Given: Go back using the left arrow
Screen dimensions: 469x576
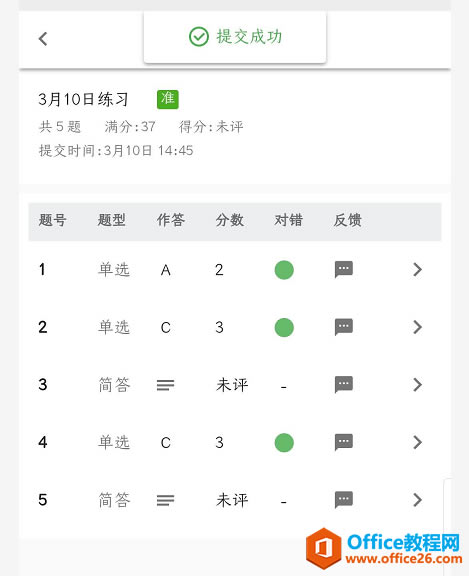Looking at the screenshot, I should [43, 39].
